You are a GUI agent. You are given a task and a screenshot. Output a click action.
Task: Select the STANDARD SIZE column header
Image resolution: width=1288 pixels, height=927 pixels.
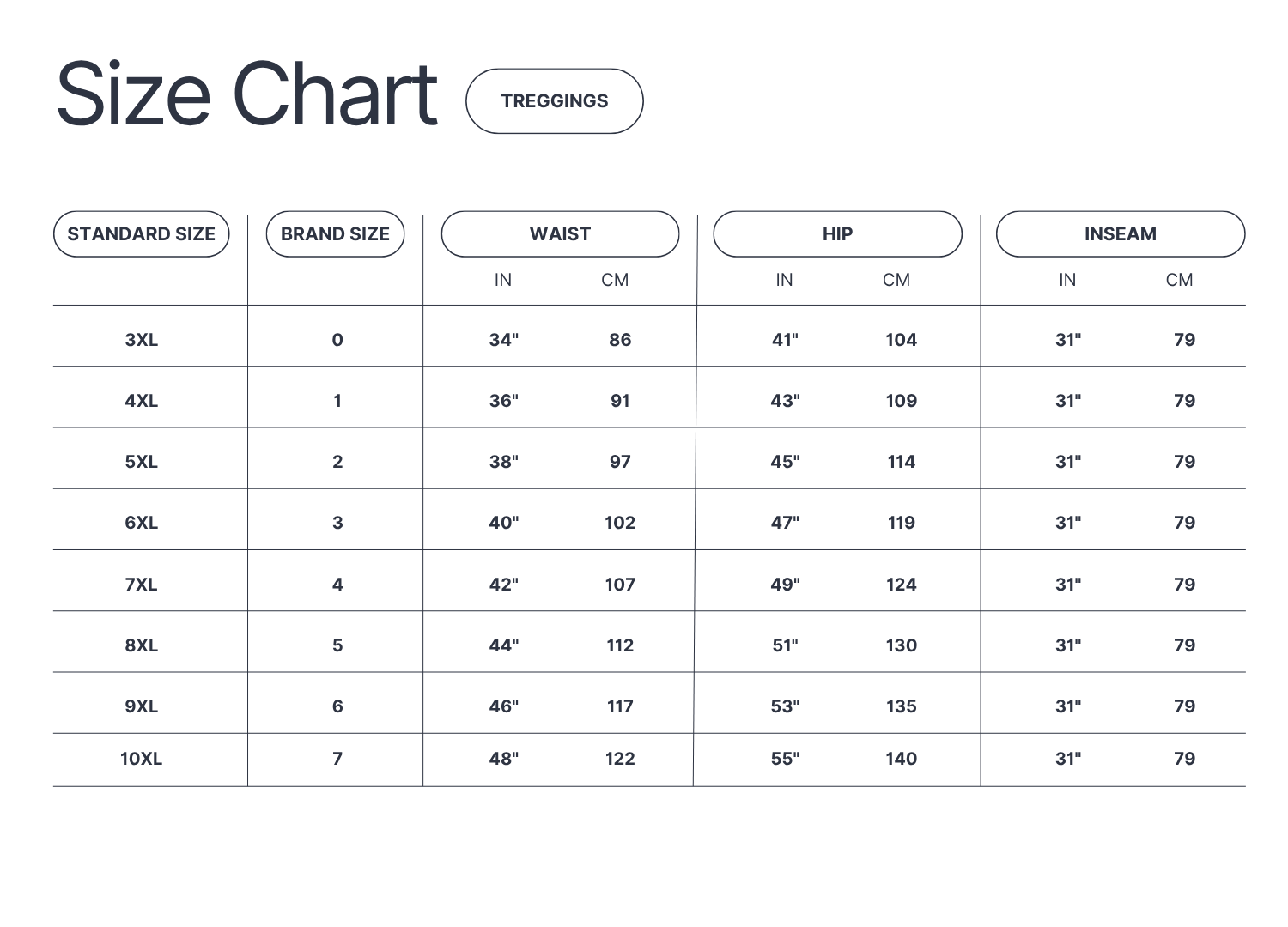142,234
